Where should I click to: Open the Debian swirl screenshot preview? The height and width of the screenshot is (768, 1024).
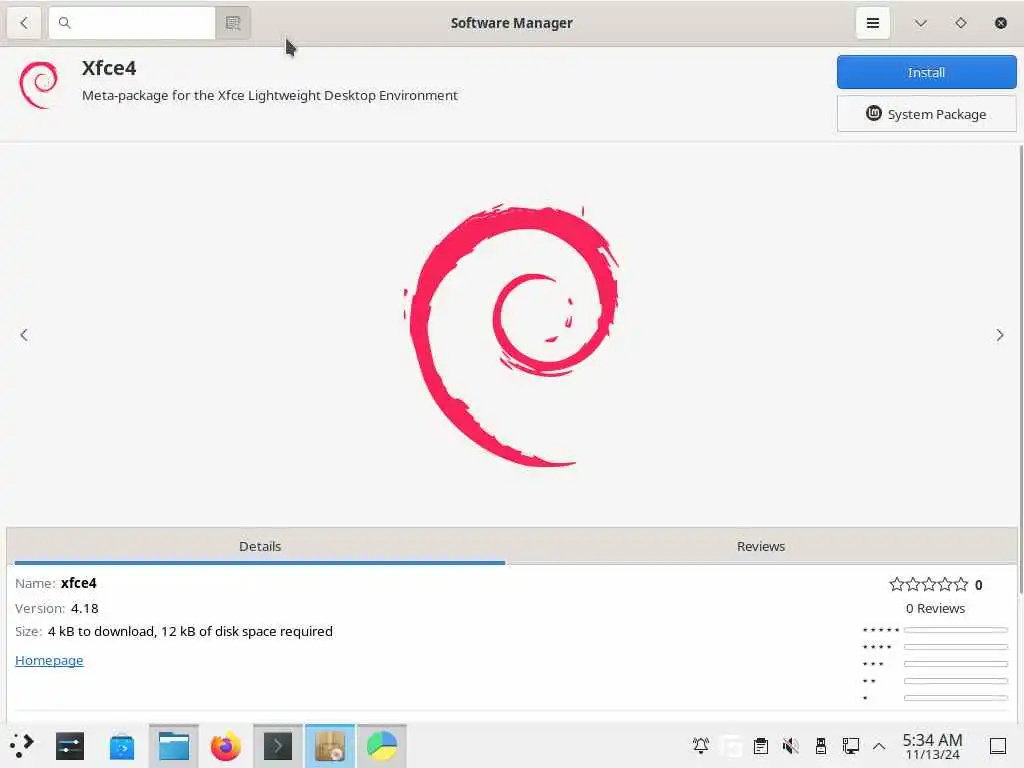[x=511, y=335]
